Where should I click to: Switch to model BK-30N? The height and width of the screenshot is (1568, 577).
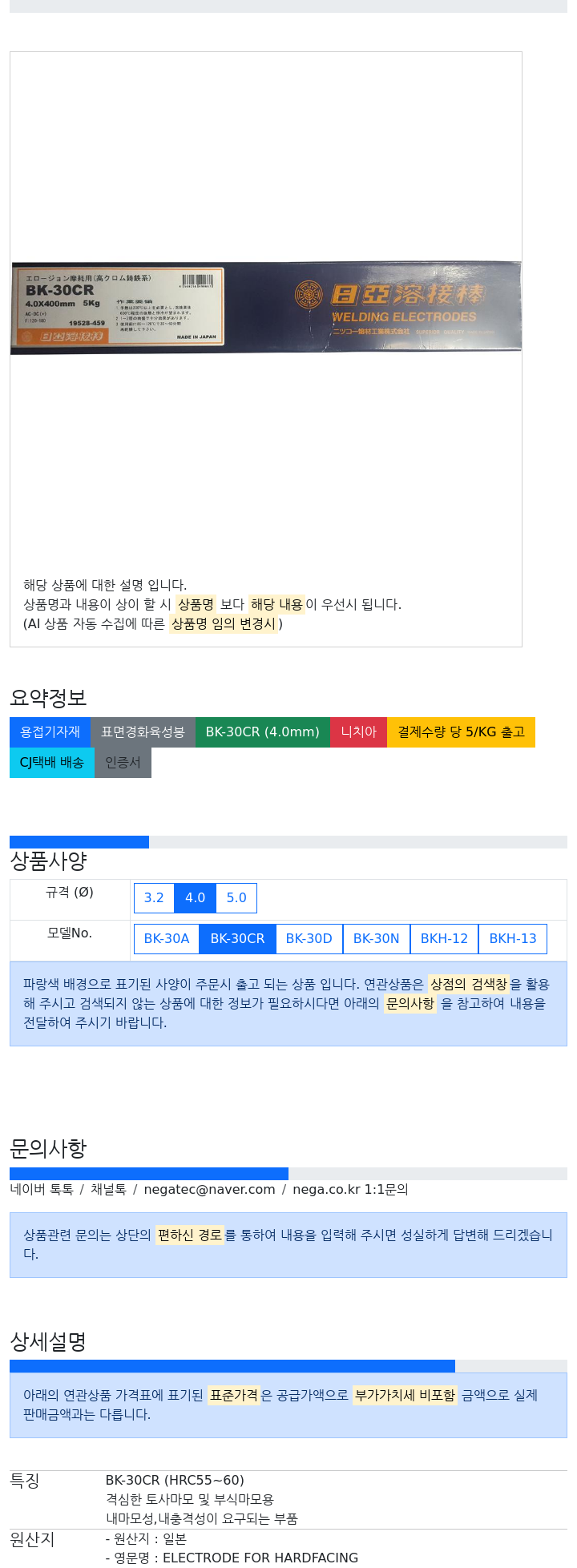(376, 938)
